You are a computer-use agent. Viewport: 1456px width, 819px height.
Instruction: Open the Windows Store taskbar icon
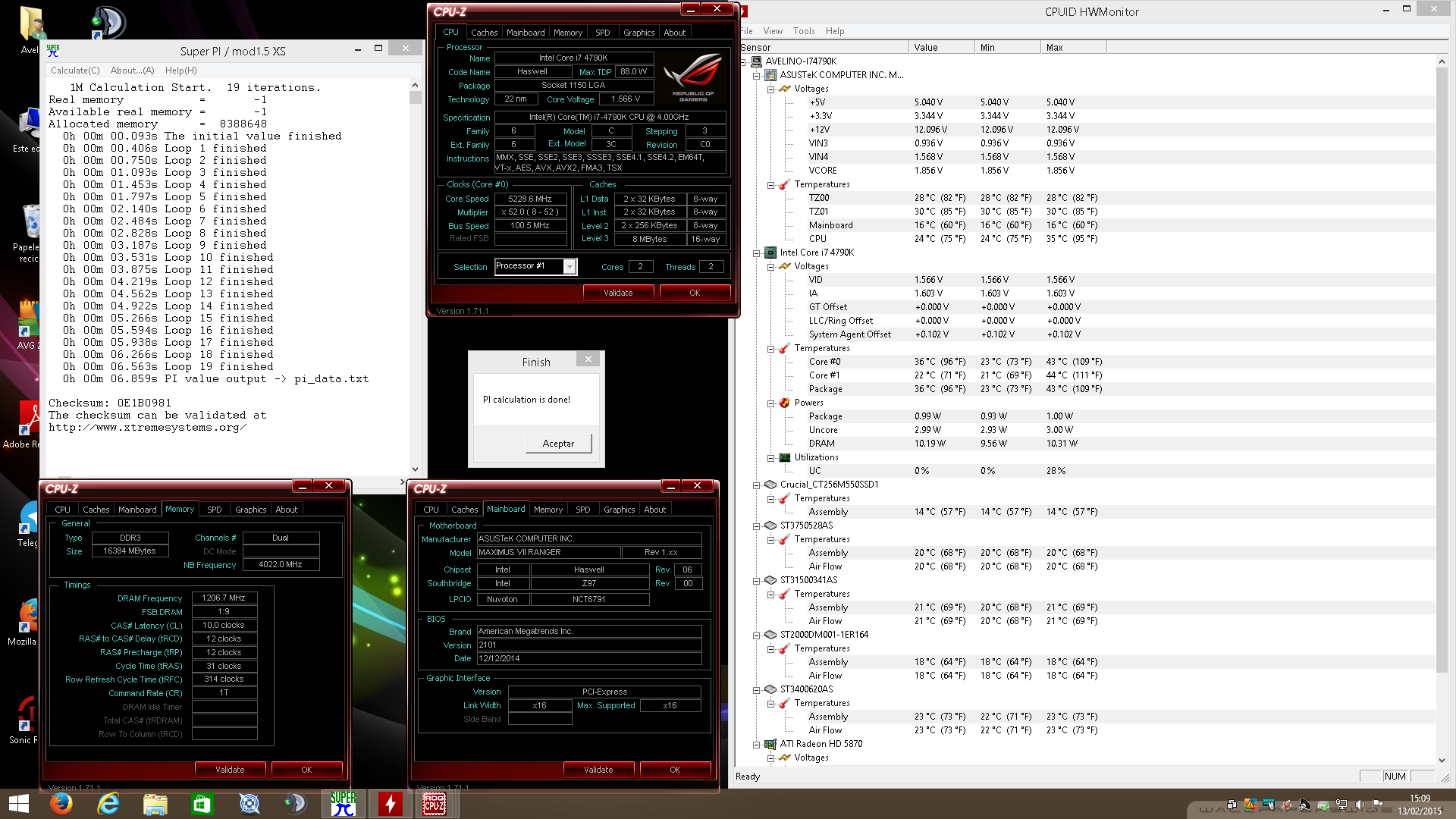click(202, 804)
